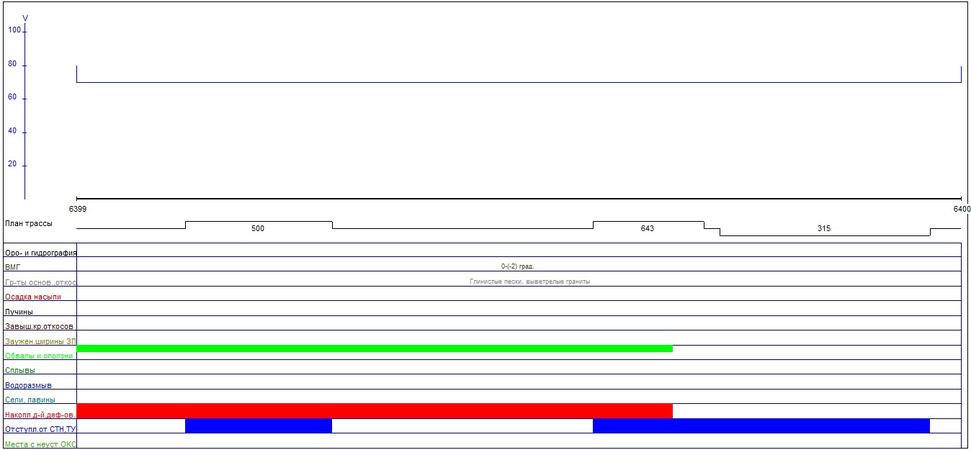Click the red 'Накопл.д-й.деф-ов.' bar
Screen dimensions: 971x450
[x=374, y=411]
